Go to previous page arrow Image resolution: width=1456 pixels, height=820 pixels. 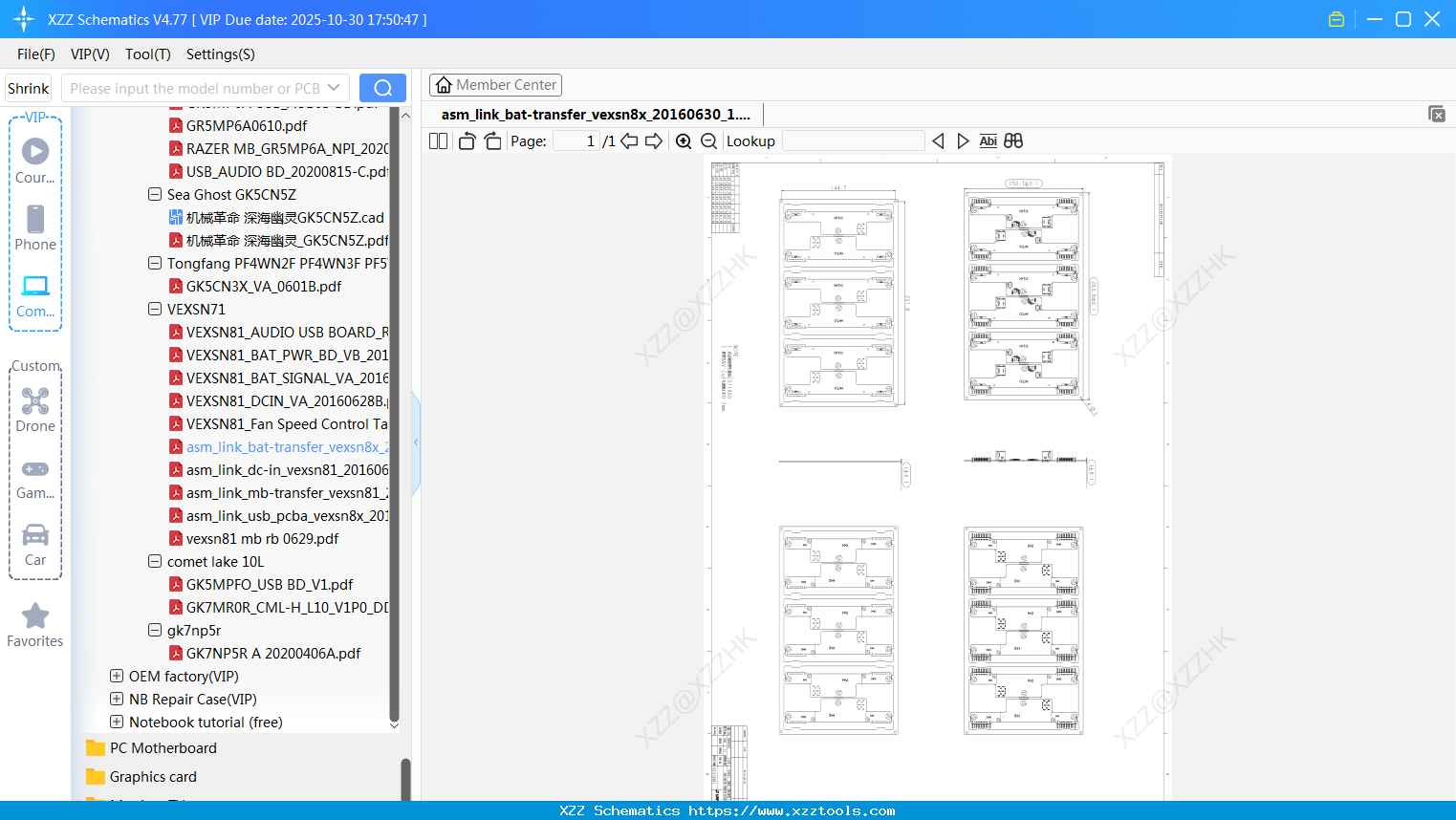click(x=629, y=140)
